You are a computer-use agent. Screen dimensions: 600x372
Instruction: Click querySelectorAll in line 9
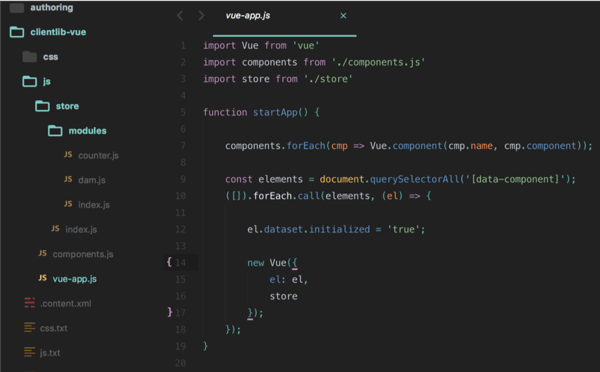click(x=414, y=179)
